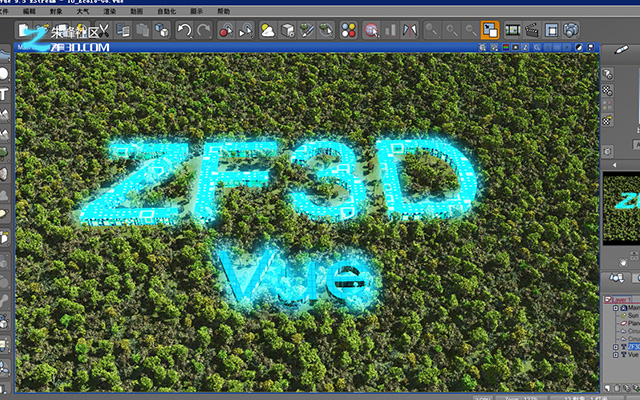The height and width of the screenshot is (400, 640).
Task: Toggle the Layer 1 checkbox icon
Action: 608,300
